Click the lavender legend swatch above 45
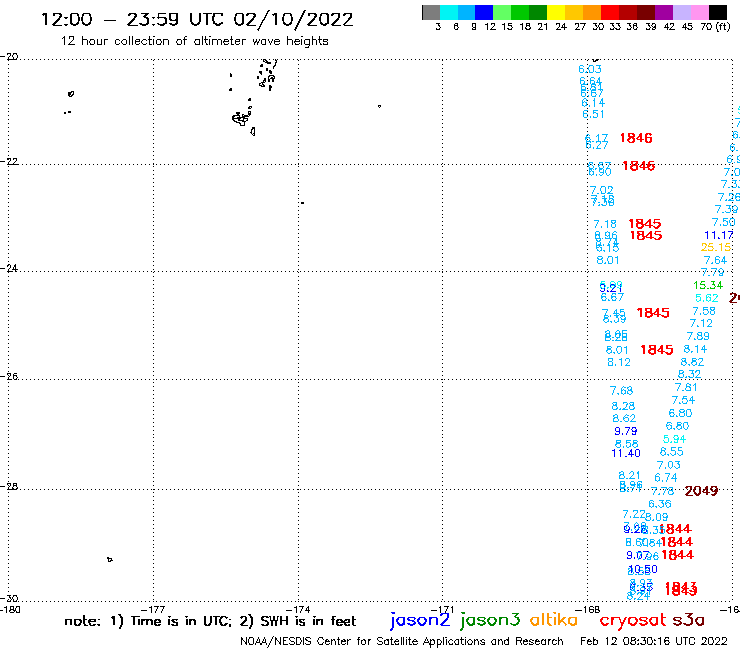The width and height of the screenshot is (740, 650). tap(681, 12)
